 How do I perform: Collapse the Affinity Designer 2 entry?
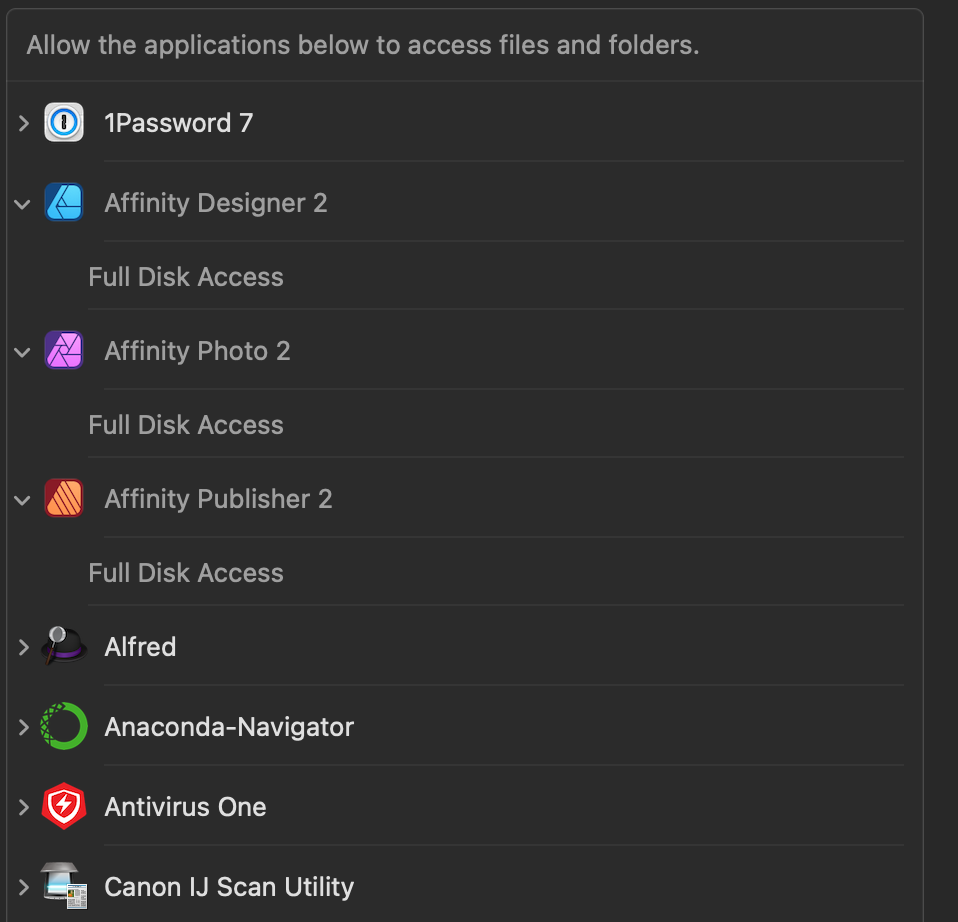(x=23, y=204)
